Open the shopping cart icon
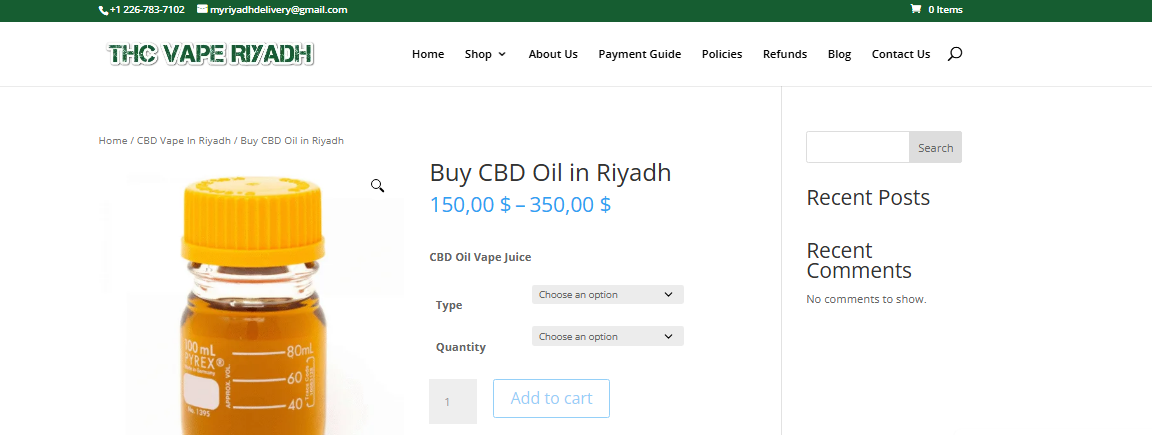The height and width of the screenshot is (435, 1152). pos(915,10)
